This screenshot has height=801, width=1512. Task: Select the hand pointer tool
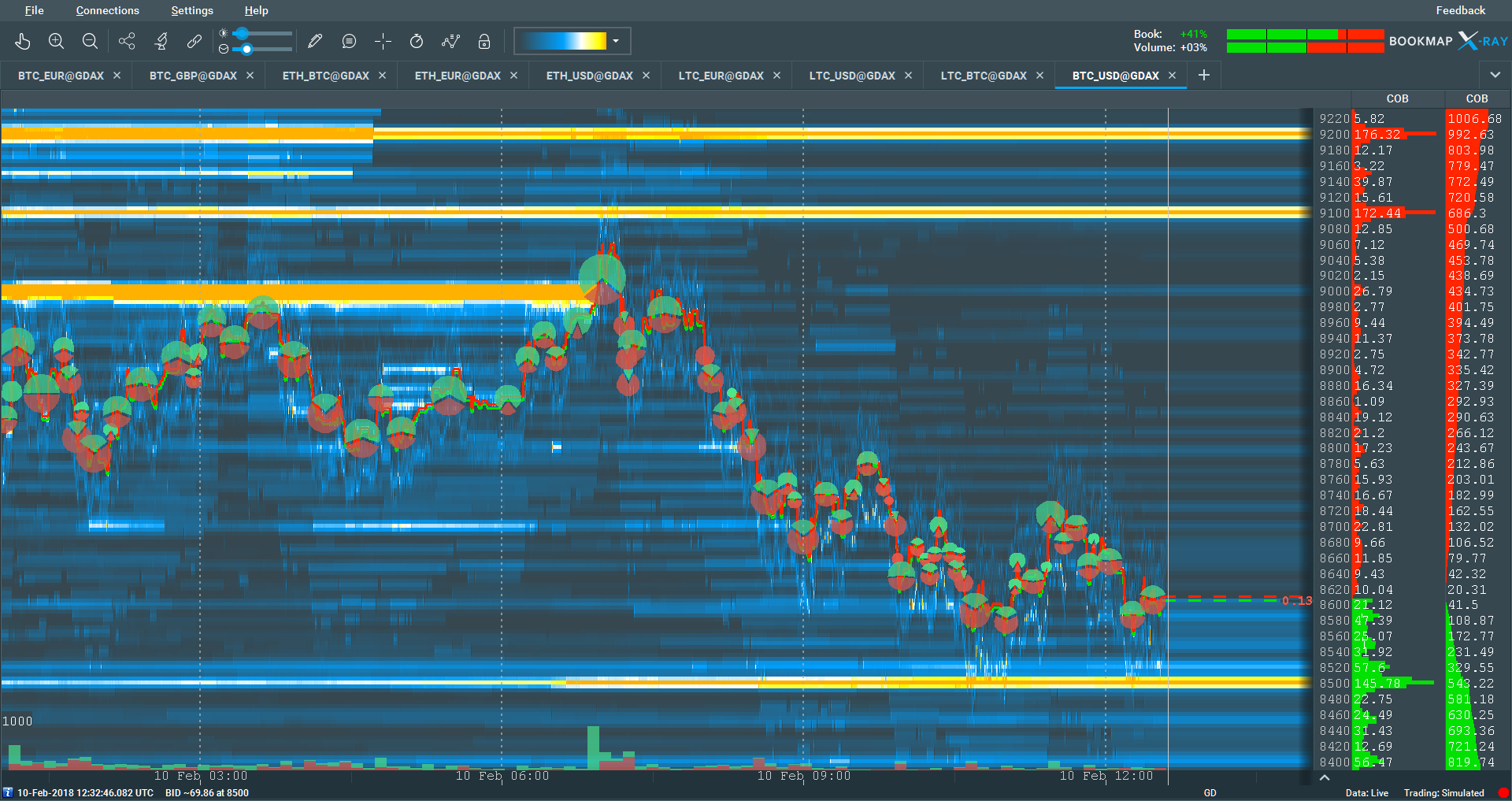click(x=22, y=41)
